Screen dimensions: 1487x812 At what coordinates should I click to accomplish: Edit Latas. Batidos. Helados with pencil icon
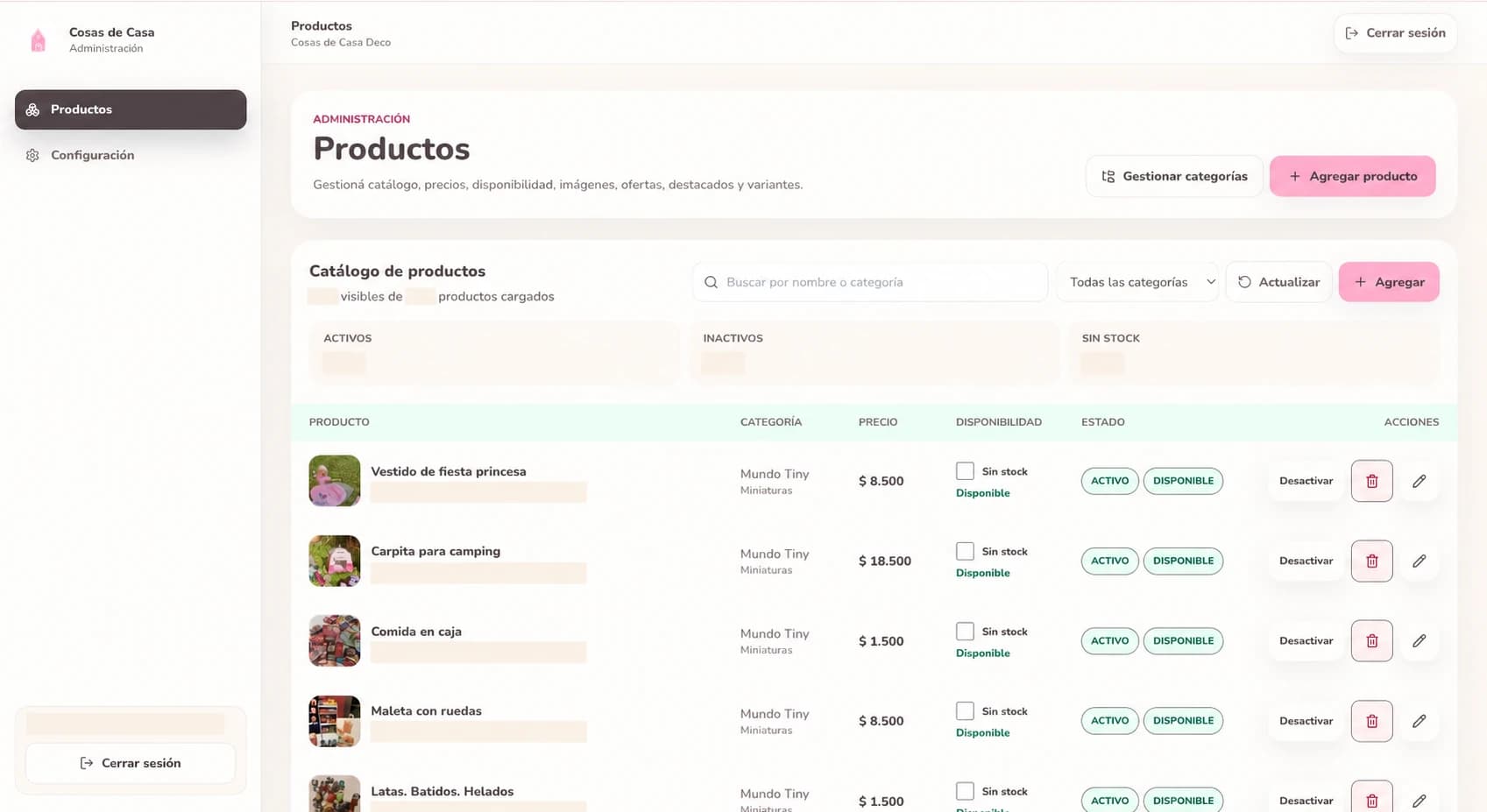1419,799
